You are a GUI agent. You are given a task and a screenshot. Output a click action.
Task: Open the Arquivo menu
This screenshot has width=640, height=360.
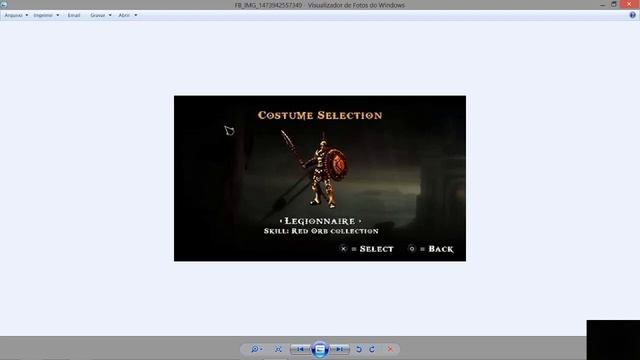tap(16, 15)
